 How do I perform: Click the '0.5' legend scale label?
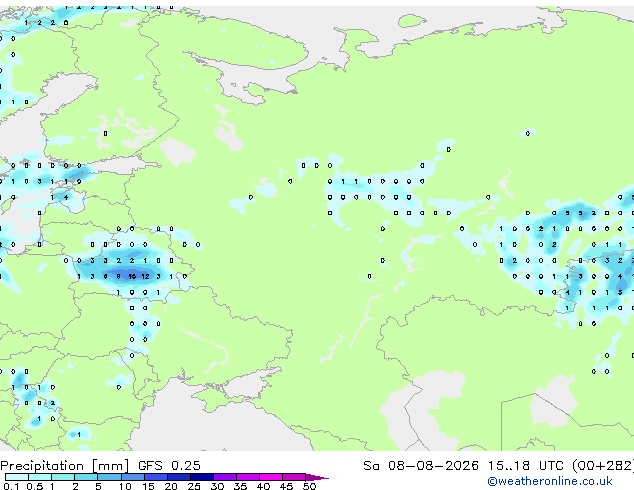pos(35,486)
